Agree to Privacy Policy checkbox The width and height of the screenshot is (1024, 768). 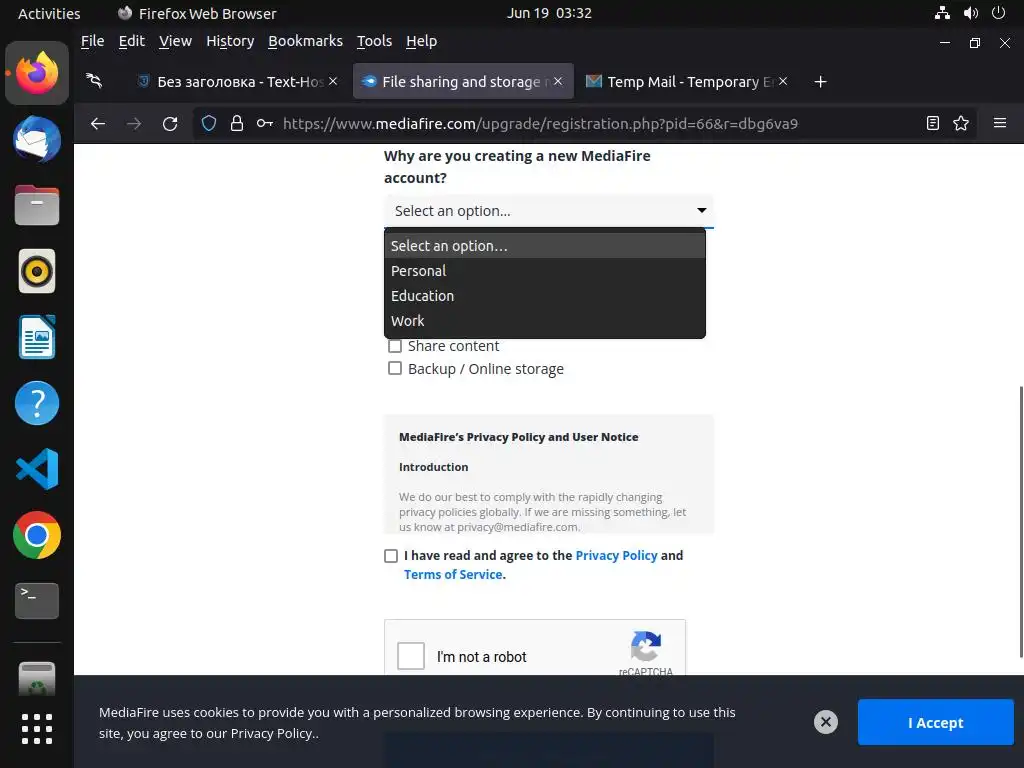[391, 556]
